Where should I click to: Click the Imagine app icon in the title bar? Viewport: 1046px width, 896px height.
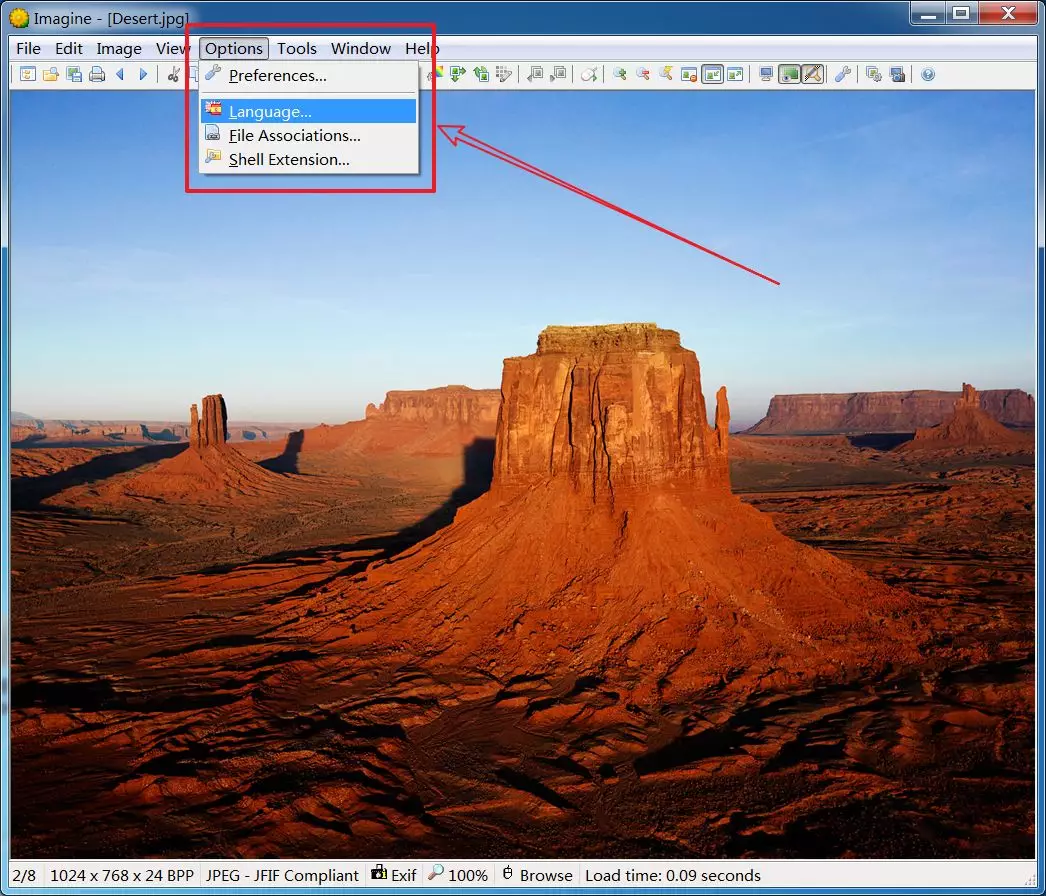19,18
